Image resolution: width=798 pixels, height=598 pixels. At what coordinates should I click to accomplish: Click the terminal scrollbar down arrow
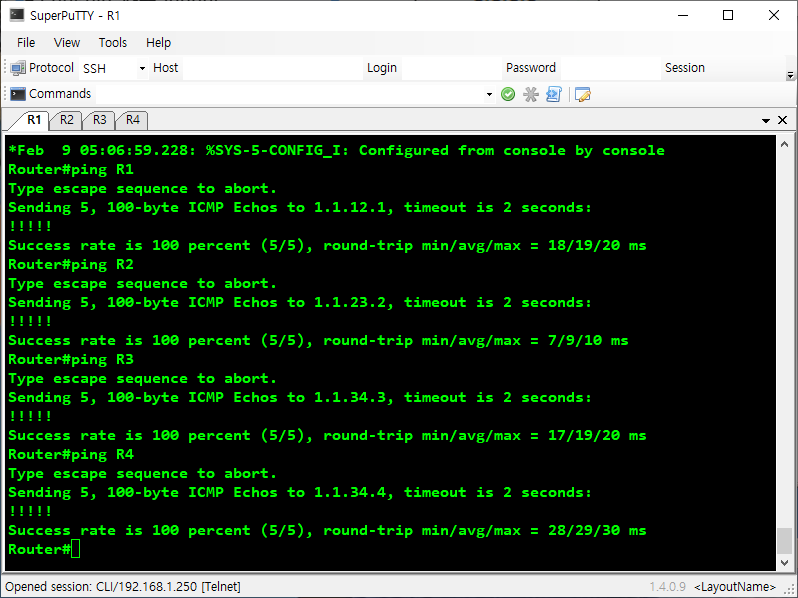click(784, 562)
